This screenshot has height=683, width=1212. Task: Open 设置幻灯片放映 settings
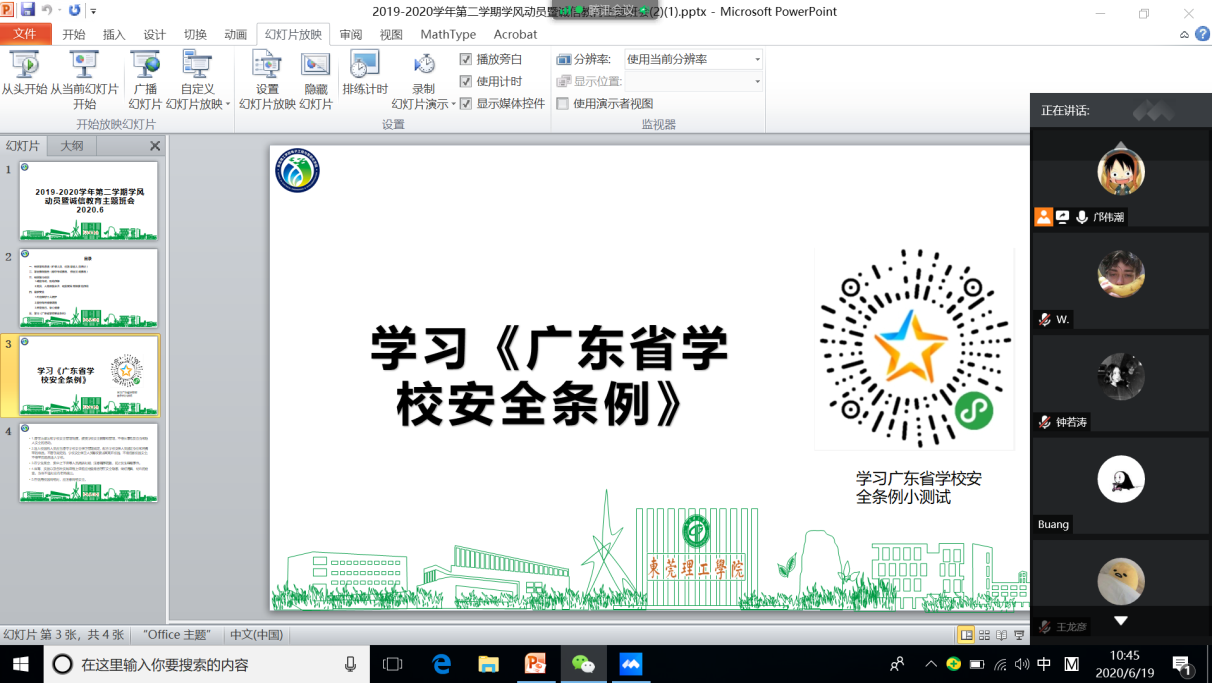(x=267, y=66)
